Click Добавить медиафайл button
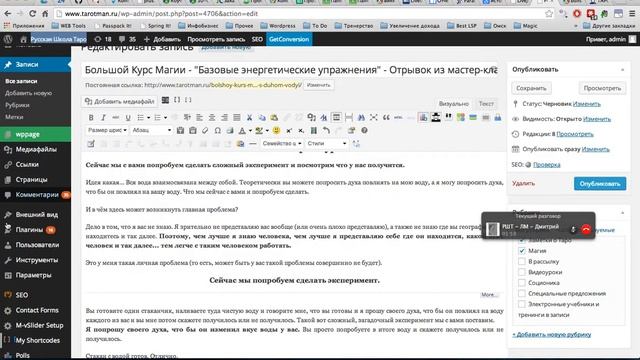Screen dimensions: 640x360 click(120, 101)
